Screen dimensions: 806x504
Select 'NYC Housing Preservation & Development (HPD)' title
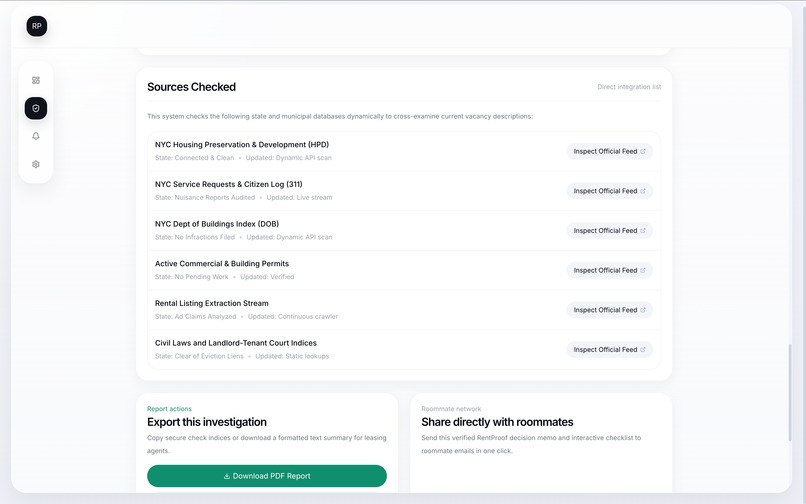point(242,145)
